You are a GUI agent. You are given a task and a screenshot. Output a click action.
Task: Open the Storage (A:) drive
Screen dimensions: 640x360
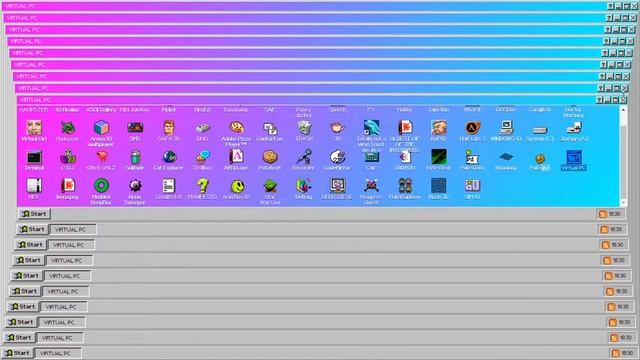point(573,128)
